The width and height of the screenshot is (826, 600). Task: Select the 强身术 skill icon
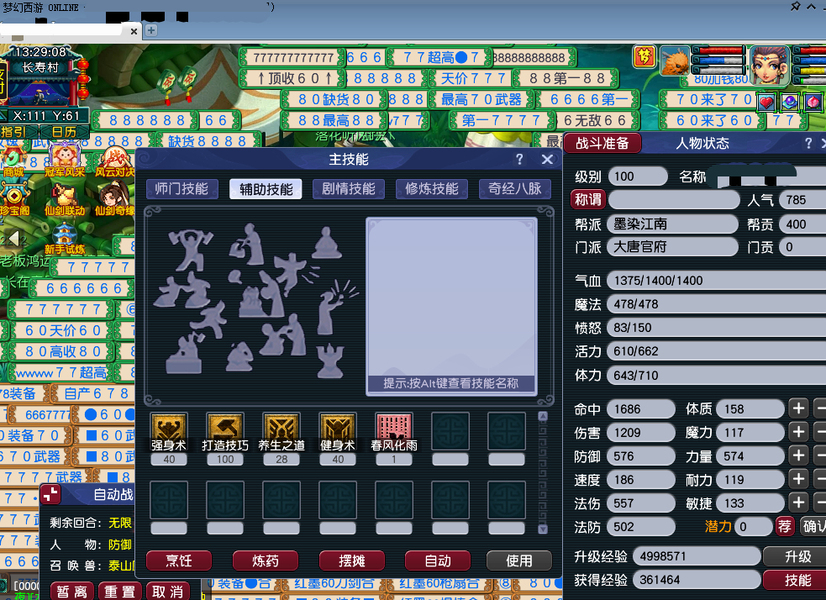(x=169, y=427)
